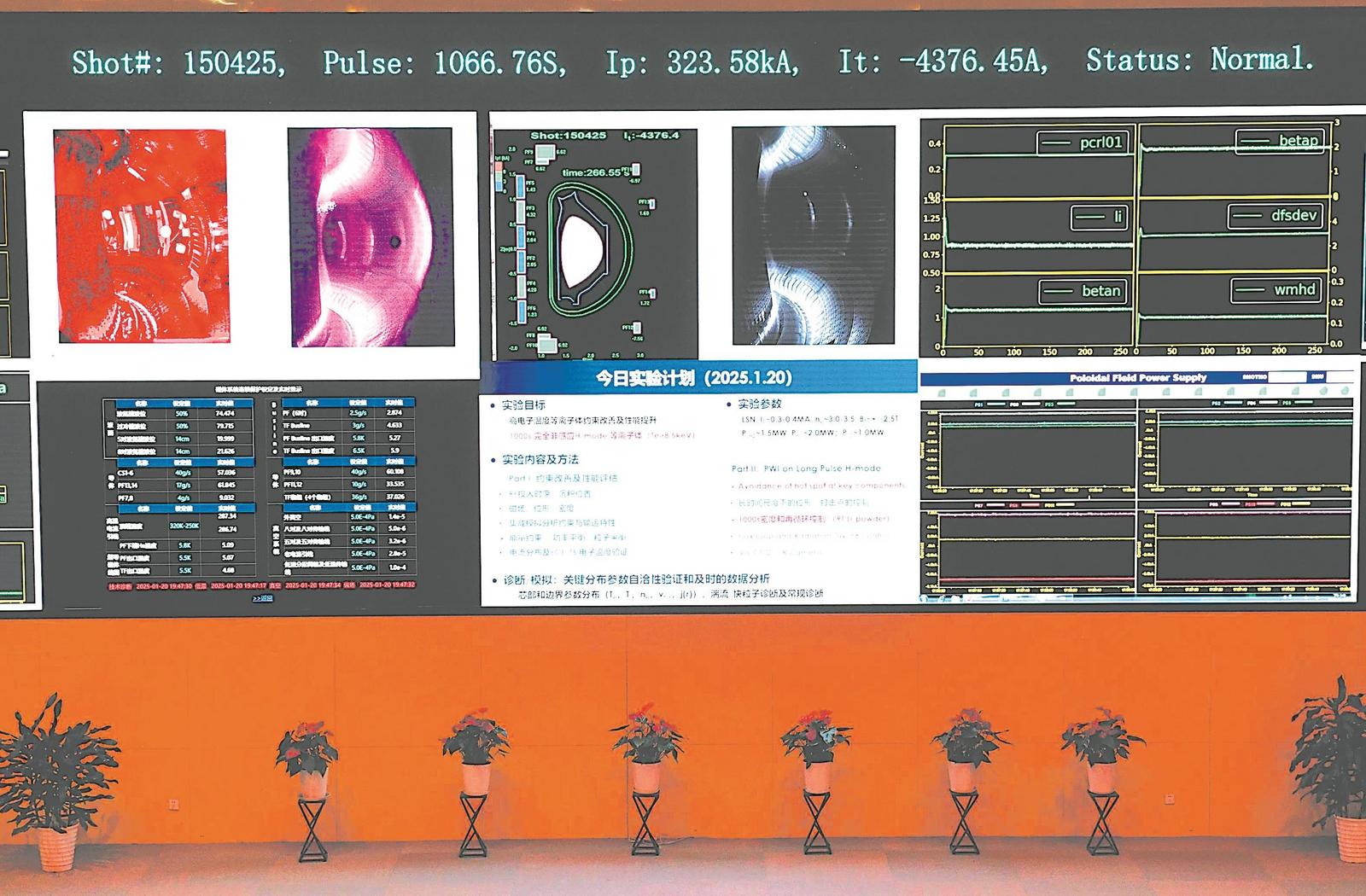Click the 今日实验计划 blue header banner

point(698,377)
